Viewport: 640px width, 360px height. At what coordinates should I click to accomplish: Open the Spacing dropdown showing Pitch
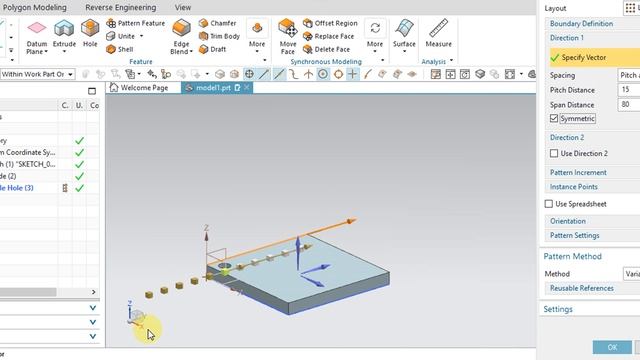629,75
